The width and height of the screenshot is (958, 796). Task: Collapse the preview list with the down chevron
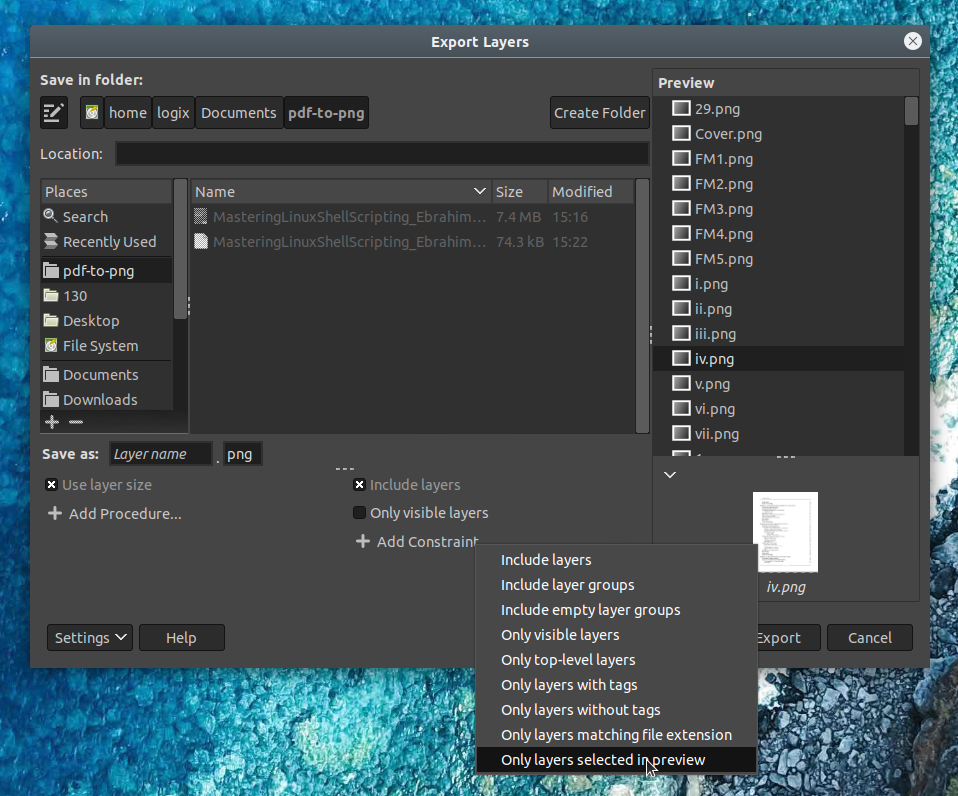(x=669, y=475)
